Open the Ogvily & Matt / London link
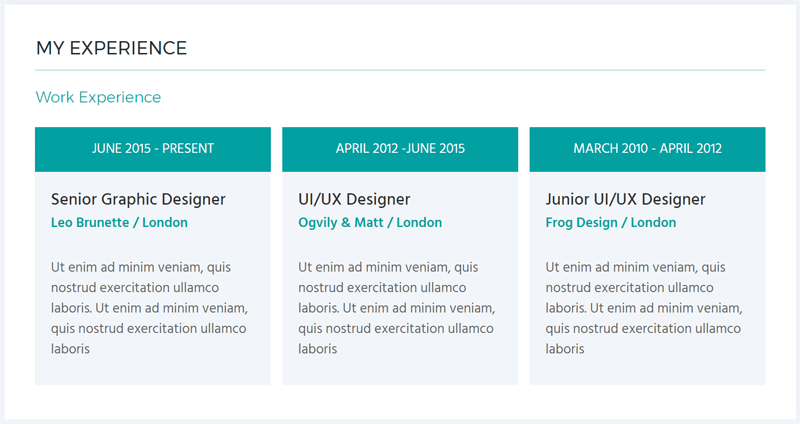The height and width of the screenshot is (424, 800). (x=370, y=223)
